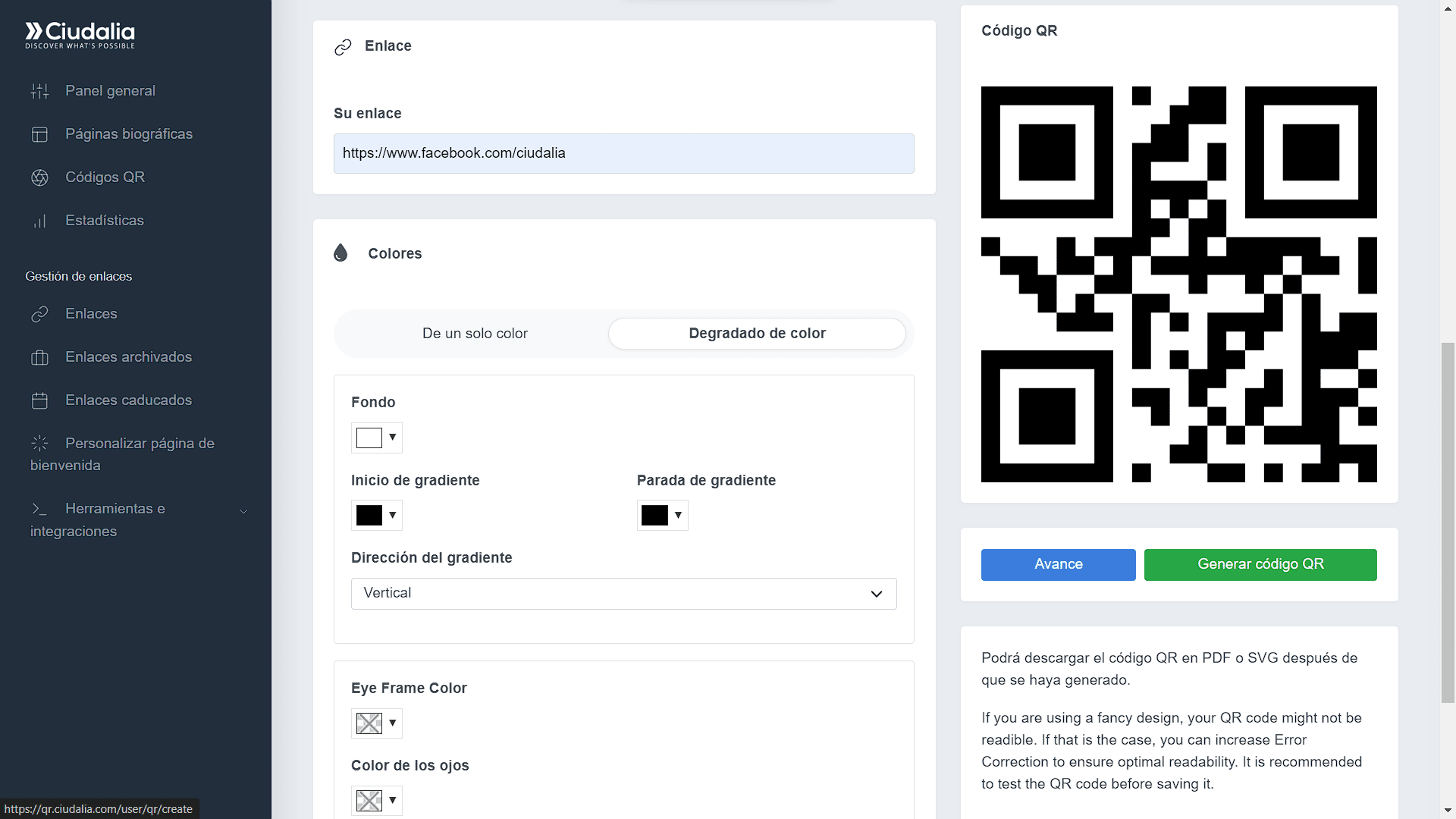This screenshot has width=1456, height=819.
Task: Open the Eye Frame Color picker
Action: 377,723
